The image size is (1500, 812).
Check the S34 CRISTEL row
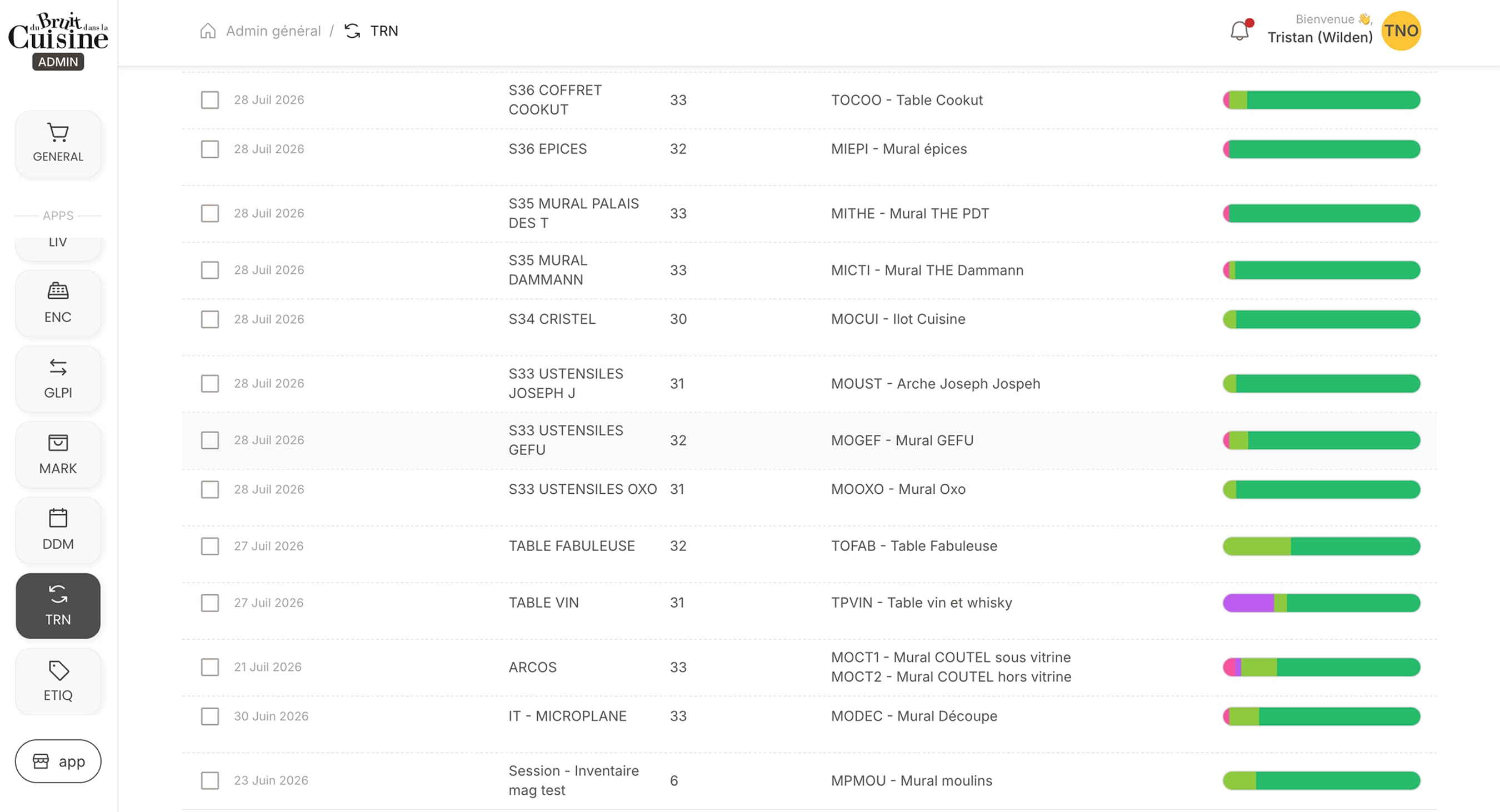coord(210,319)
